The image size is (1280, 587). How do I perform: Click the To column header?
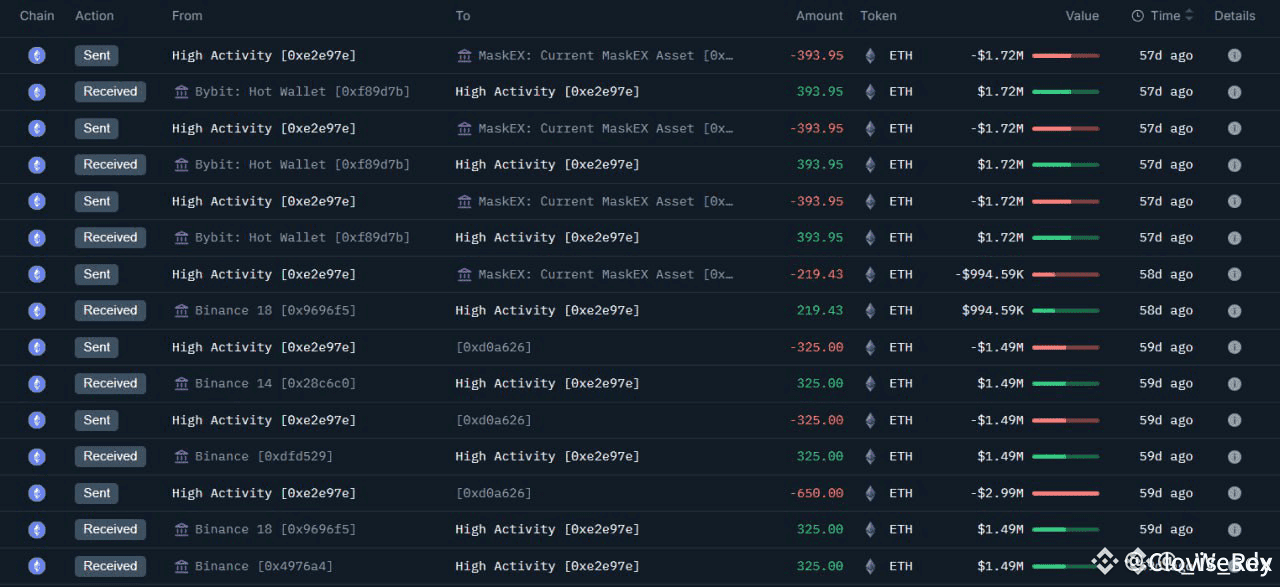click(463, 15)
